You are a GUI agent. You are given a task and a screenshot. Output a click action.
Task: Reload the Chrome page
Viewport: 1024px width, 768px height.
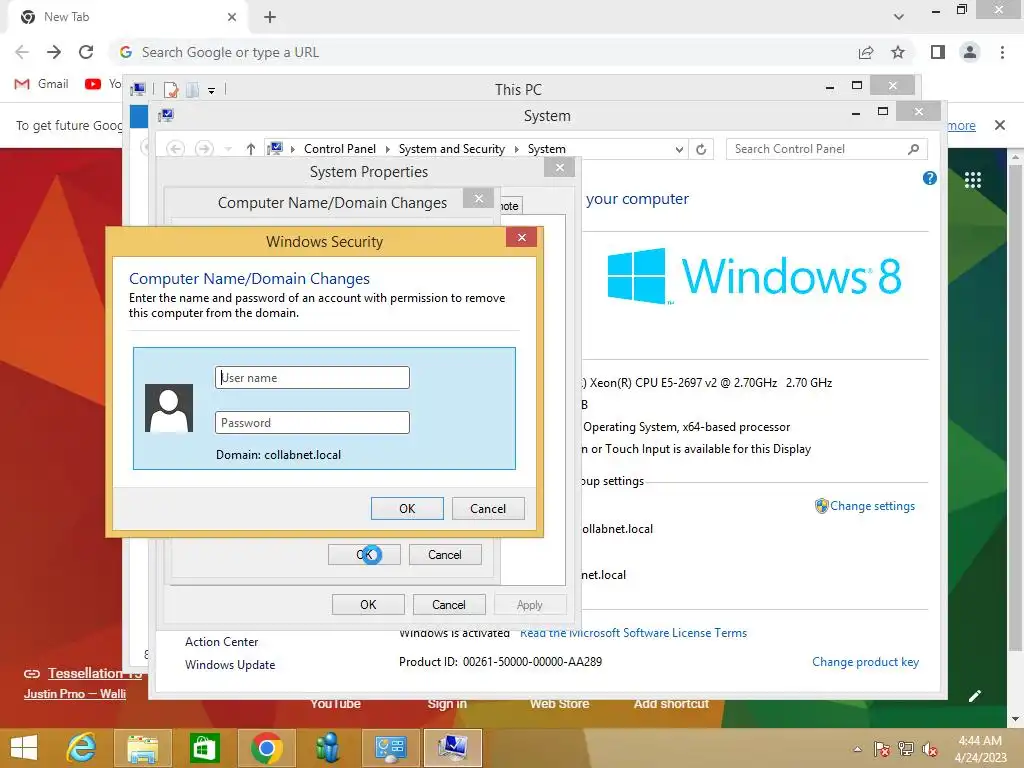86,52
